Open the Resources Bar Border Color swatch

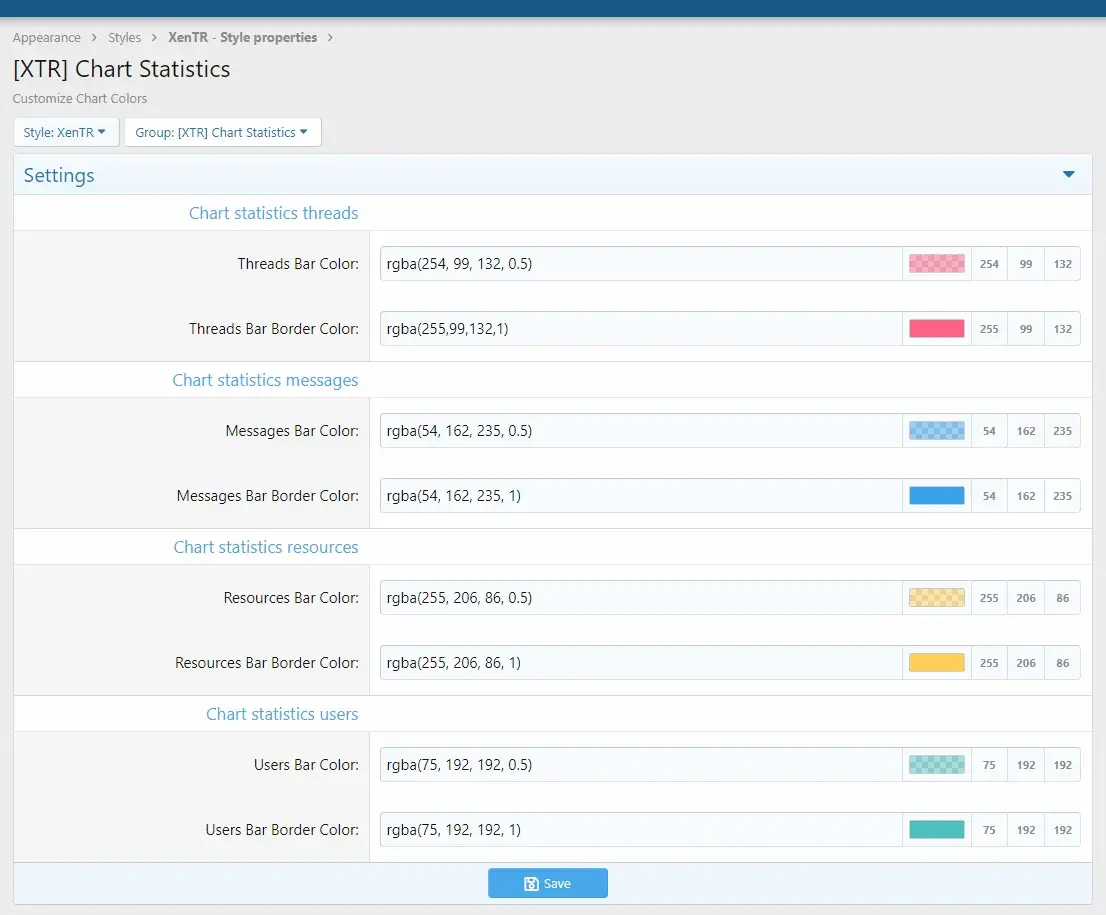tap(936, 663)
